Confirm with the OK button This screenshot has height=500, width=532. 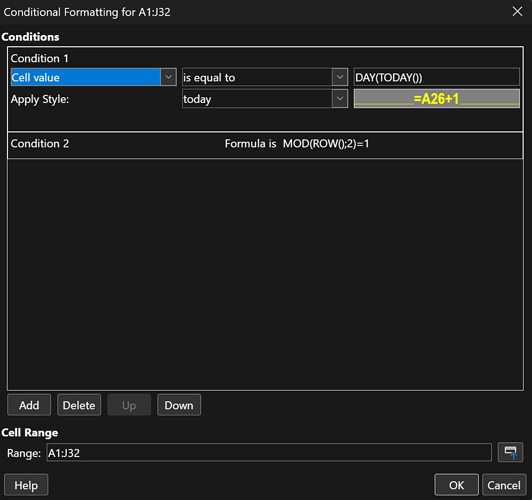(x=456, y=485)
